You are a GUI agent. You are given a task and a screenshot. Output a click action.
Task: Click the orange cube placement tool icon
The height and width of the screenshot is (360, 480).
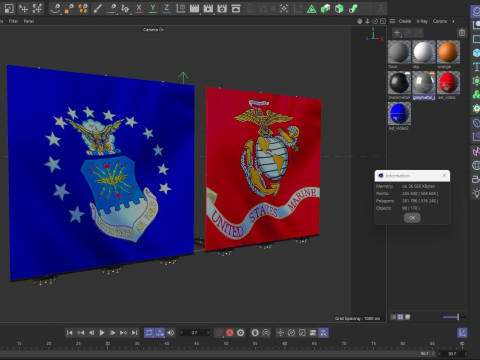click(69, 8)
